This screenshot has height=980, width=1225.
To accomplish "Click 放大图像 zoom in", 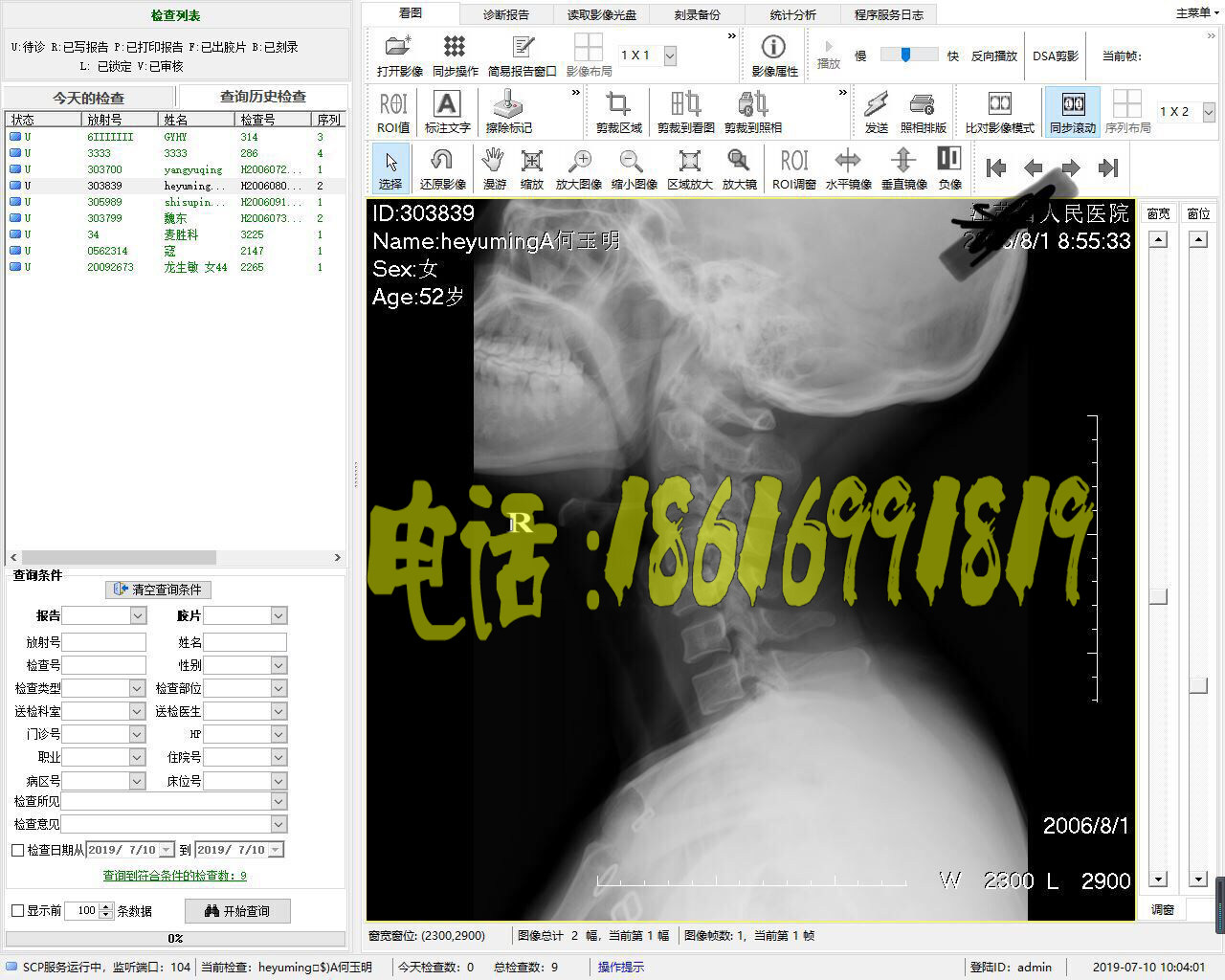I will (x=579, y=168).
